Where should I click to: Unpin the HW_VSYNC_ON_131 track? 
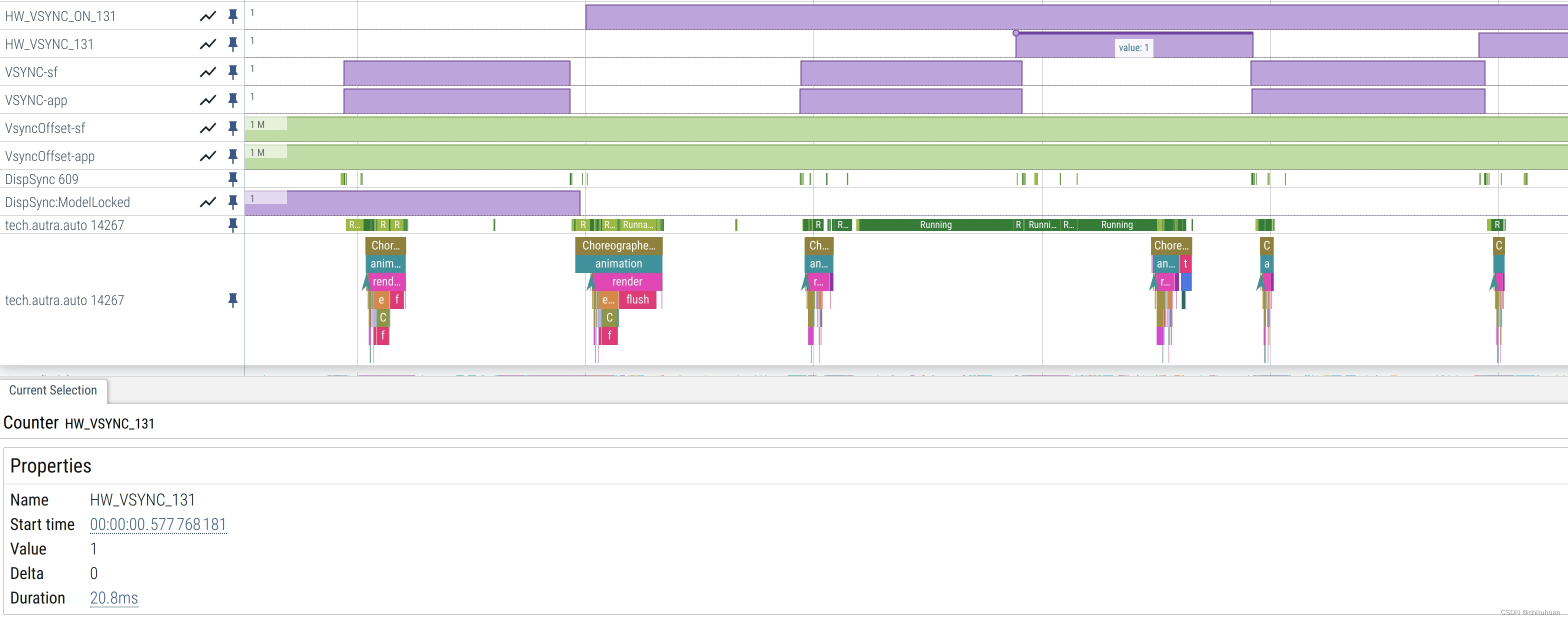[232, 16]
